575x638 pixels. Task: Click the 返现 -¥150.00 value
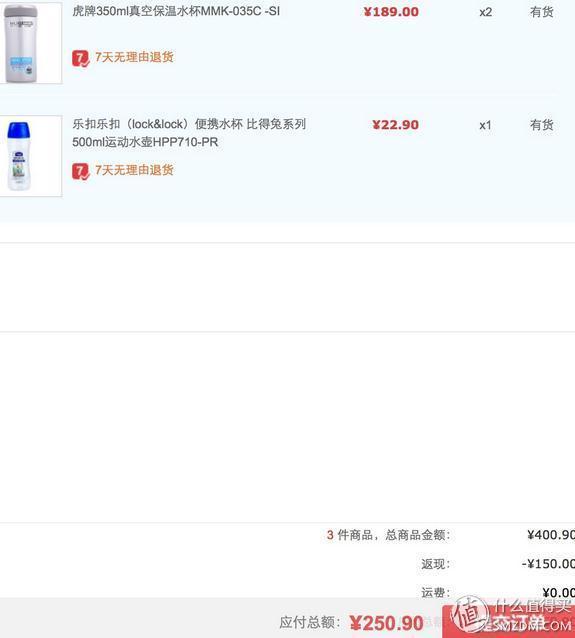tap(548, 564)
